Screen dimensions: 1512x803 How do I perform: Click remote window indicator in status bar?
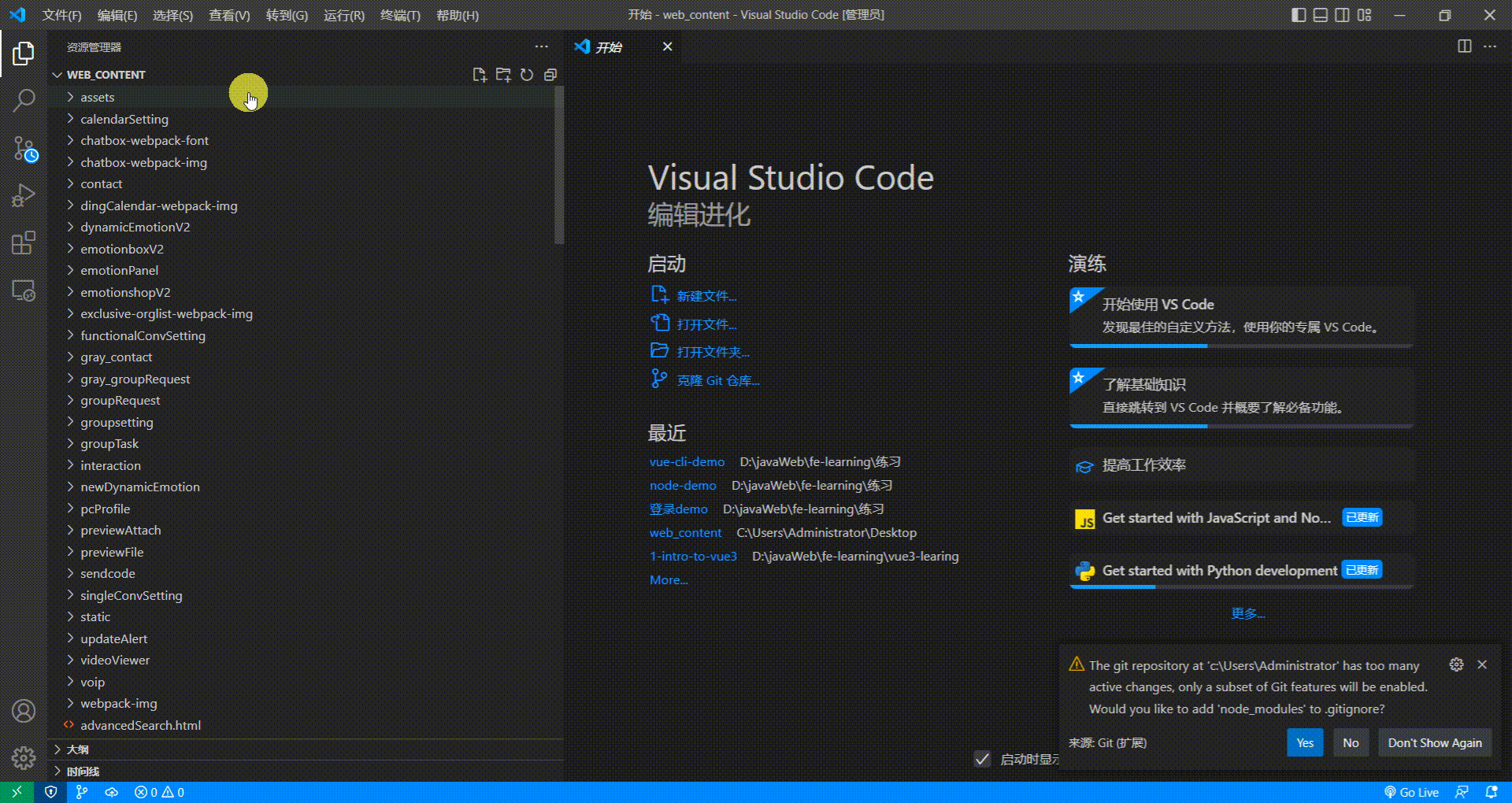pyautogui.click(x=17, y=792)
